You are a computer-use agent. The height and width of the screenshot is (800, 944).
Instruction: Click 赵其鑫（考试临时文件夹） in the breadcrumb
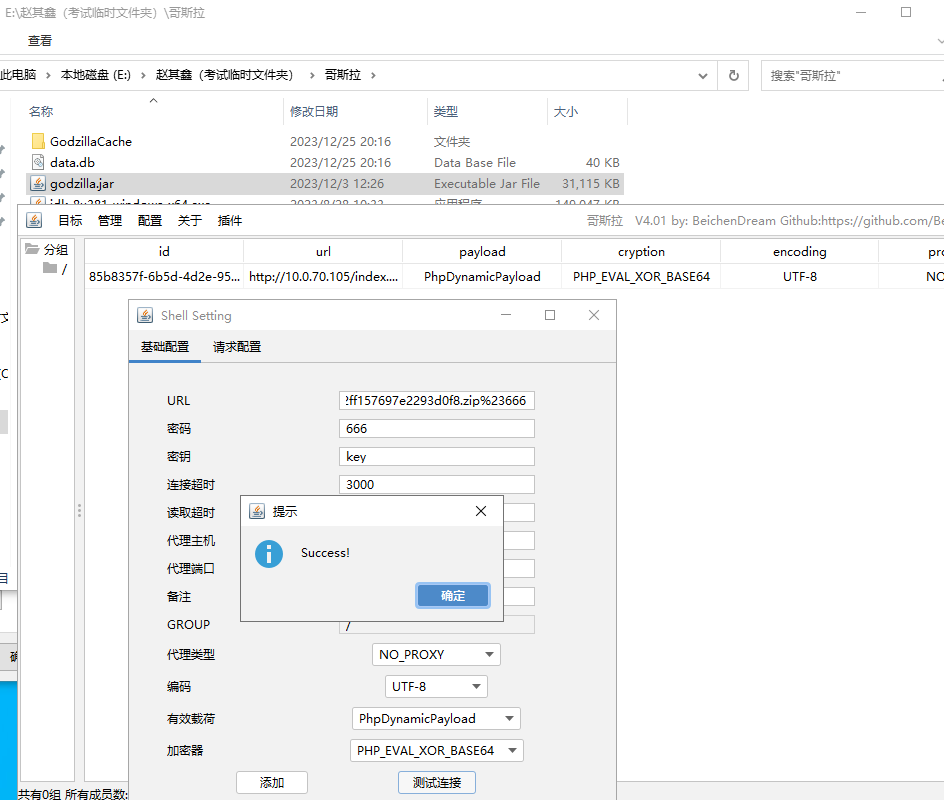tap(225, 75)
